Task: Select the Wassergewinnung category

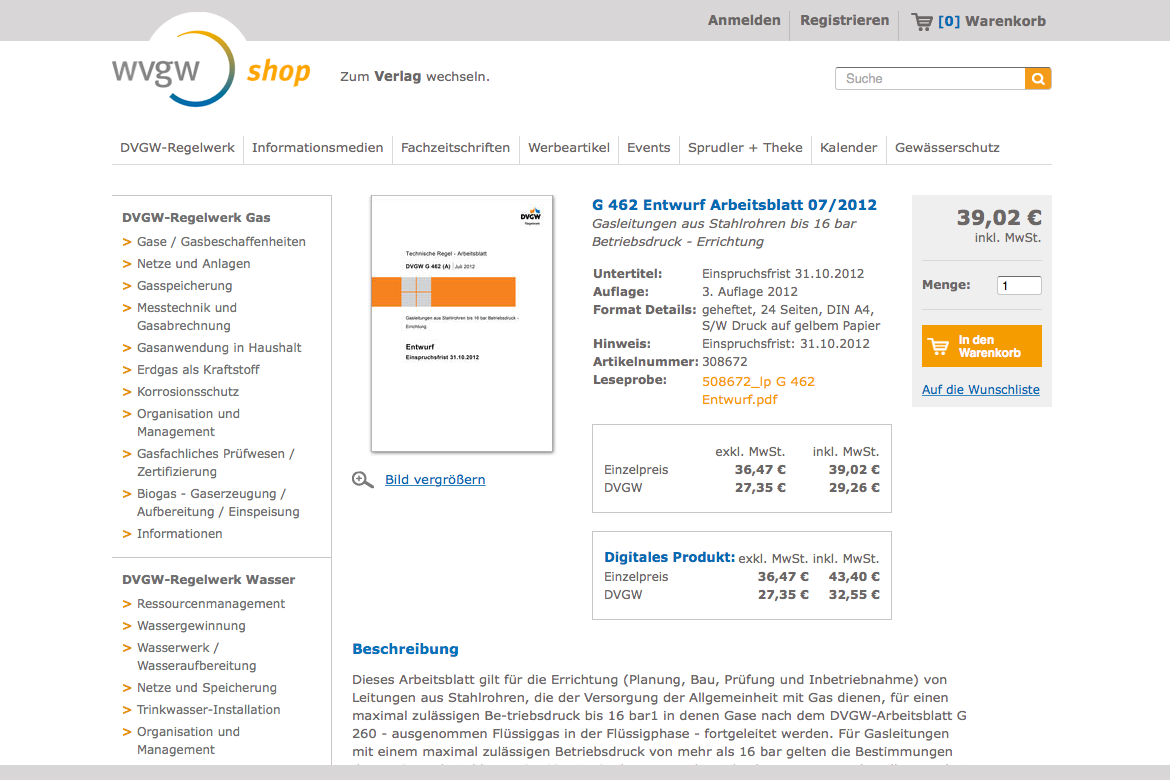Action: pos(191,625)
